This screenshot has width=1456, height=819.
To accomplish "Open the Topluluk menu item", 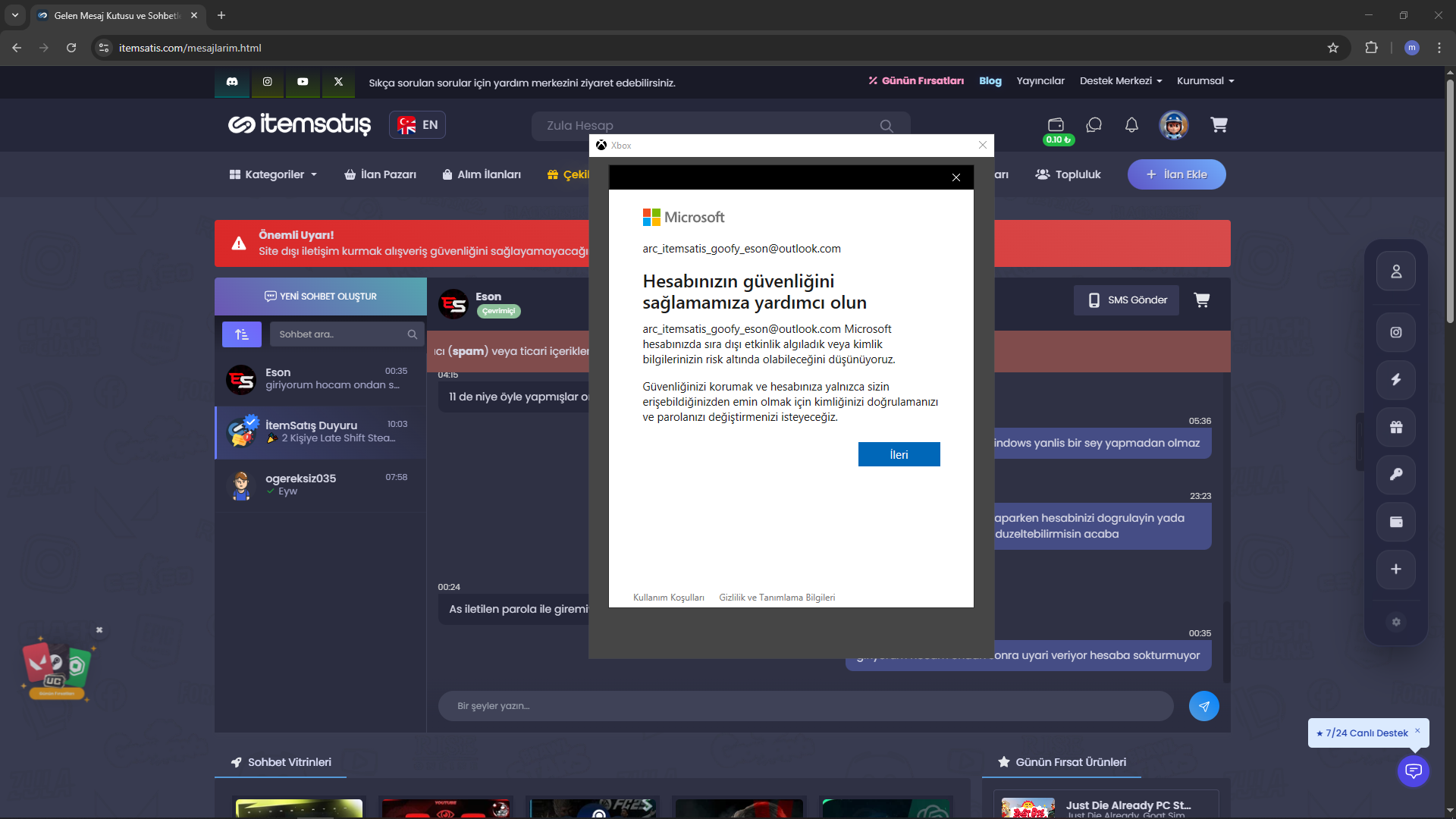I will pyautogui.click(x=1068, y=174).
